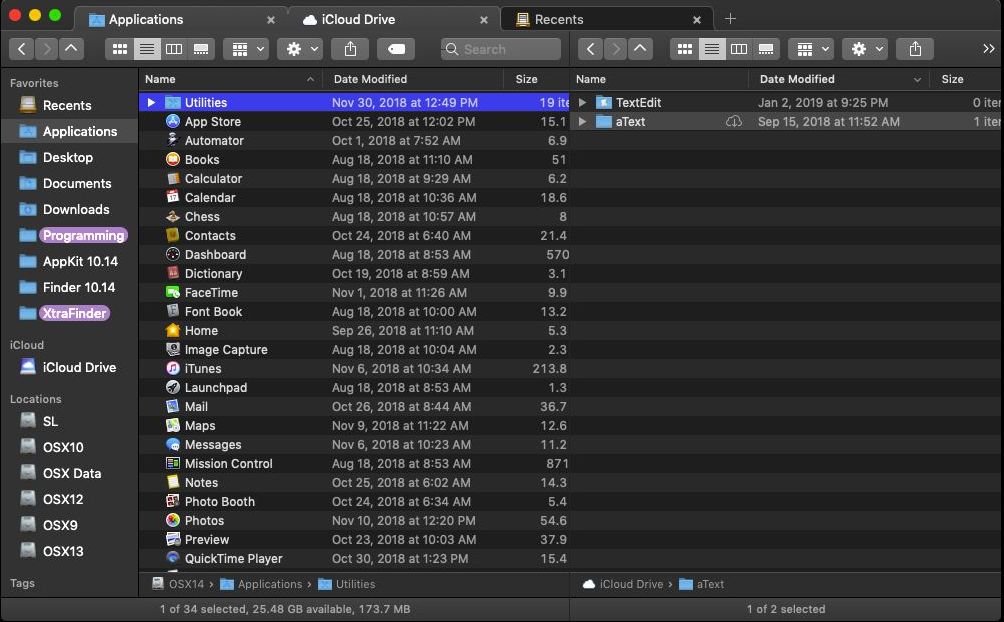Click the iCloud download icon next to aText
The width and height of the screenshot is (1004, 622).
tap(734, 121)
